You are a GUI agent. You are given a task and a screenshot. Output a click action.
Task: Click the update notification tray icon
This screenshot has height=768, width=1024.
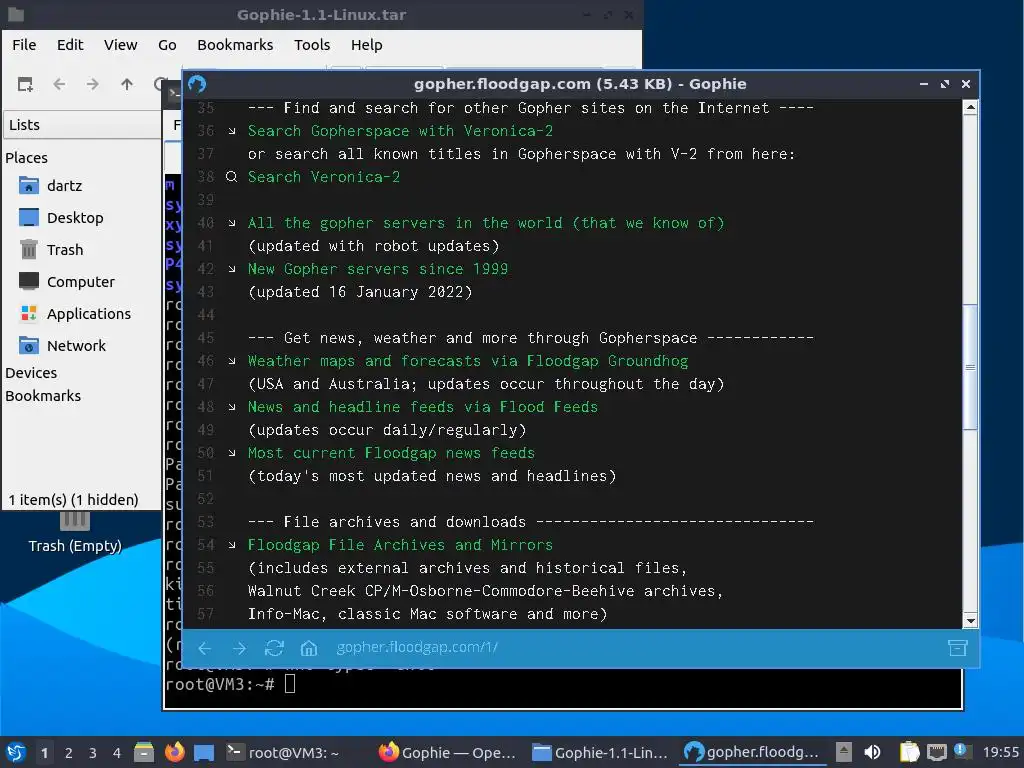coord(962,751)
